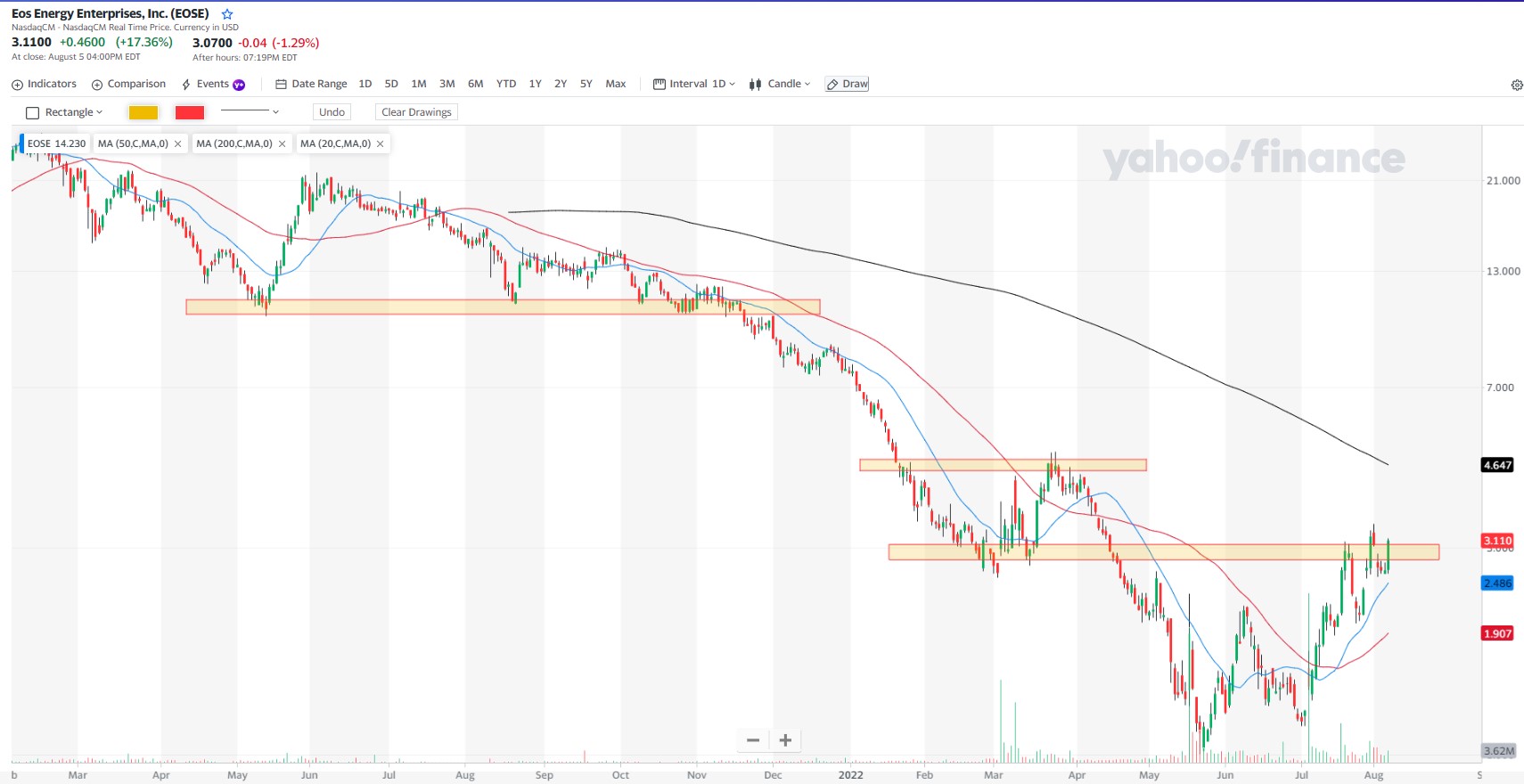Click the red 1.907 price label

pyautogui.click(x=1497, y=633)
